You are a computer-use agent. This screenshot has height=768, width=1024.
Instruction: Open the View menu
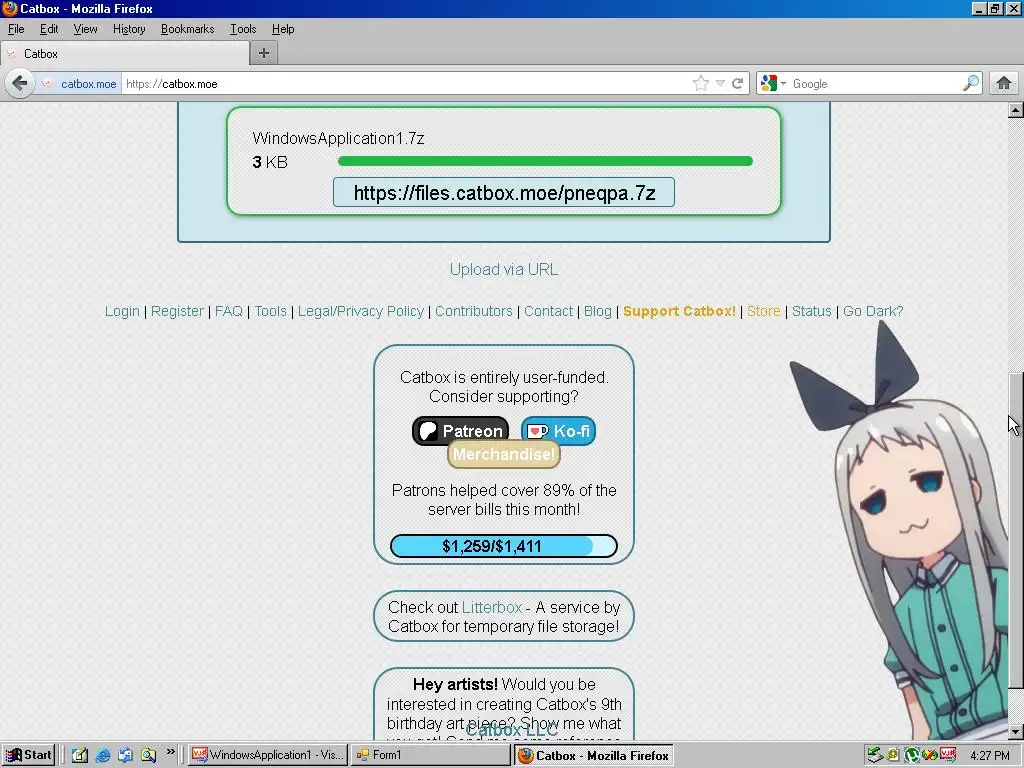(x=85, y=29)
